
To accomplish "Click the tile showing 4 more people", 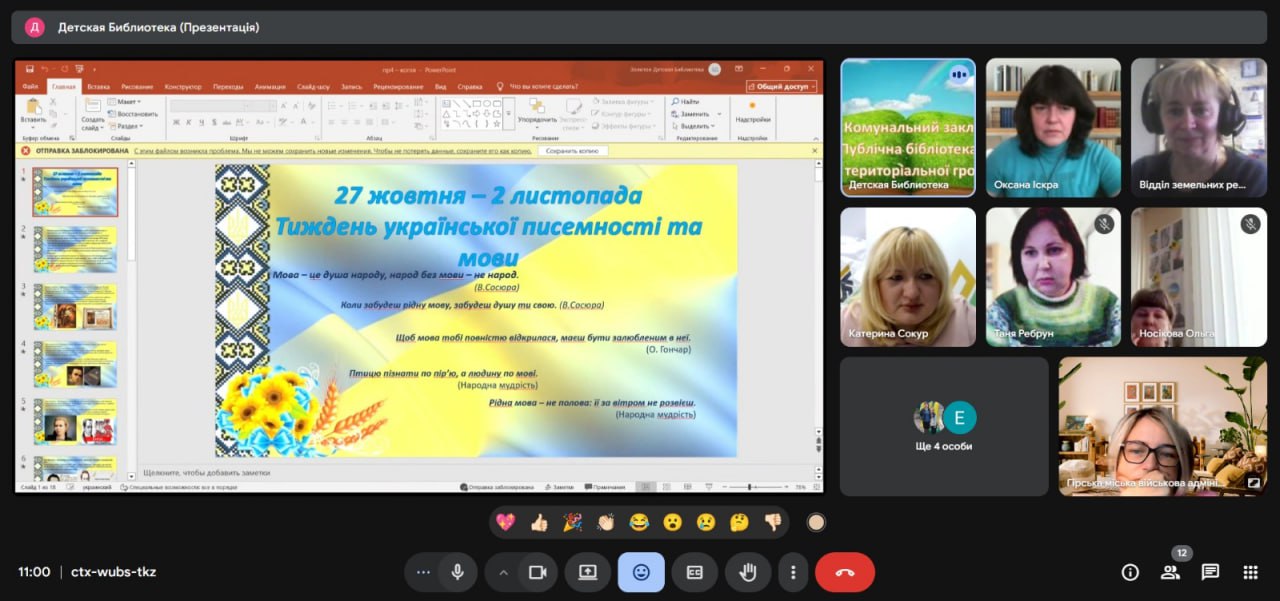I will pyautogui.click(x=944, y=426).
